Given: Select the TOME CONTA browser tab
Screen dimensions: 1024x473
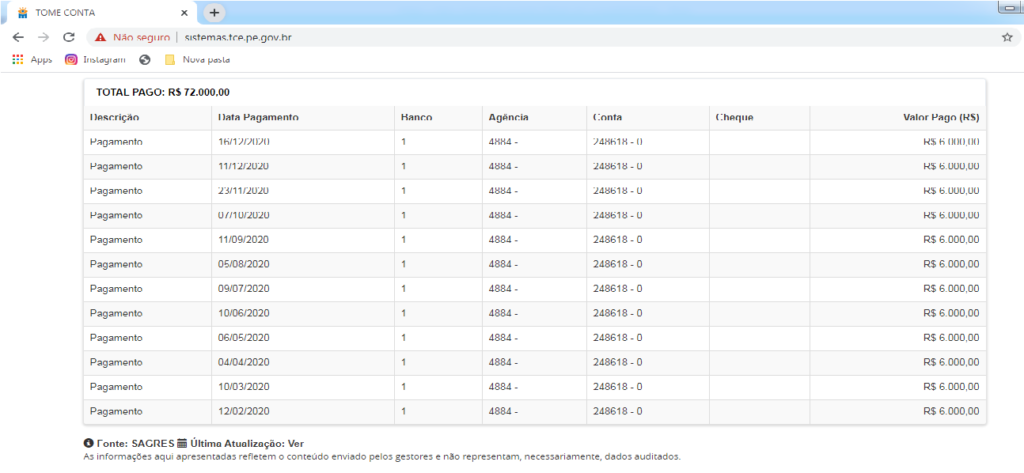Looking at the screenshot, I should coord(104,12).
